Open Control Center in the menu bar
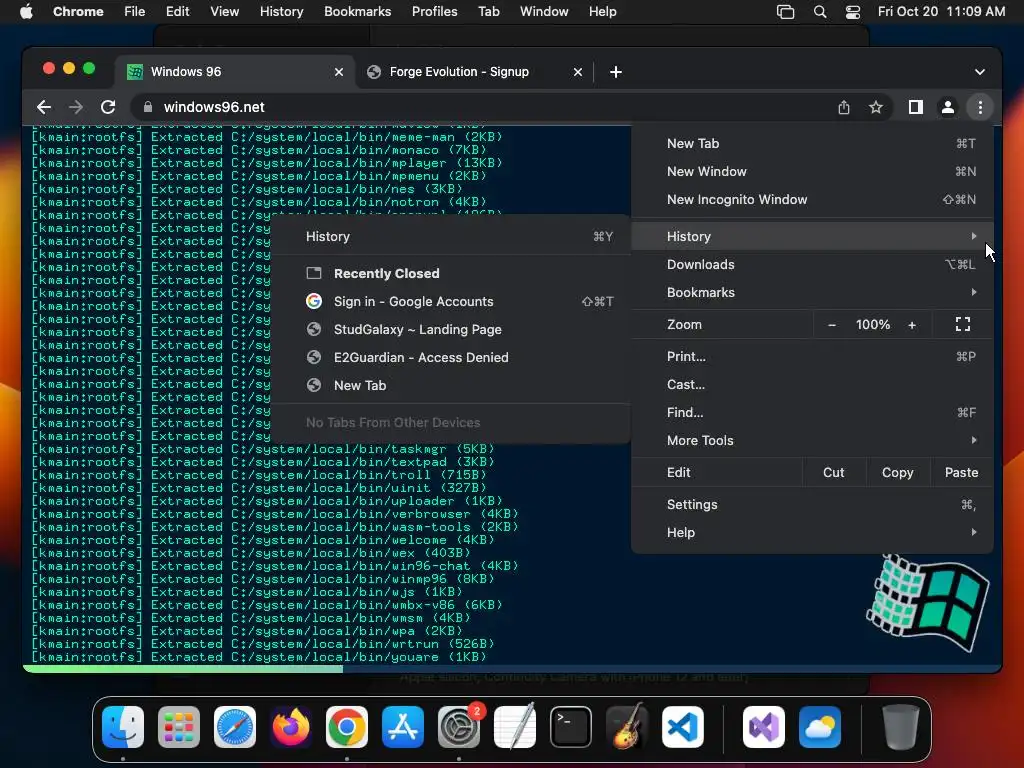Image resolution: width=1024 pixels, height=768 pixels. (852, 12)
